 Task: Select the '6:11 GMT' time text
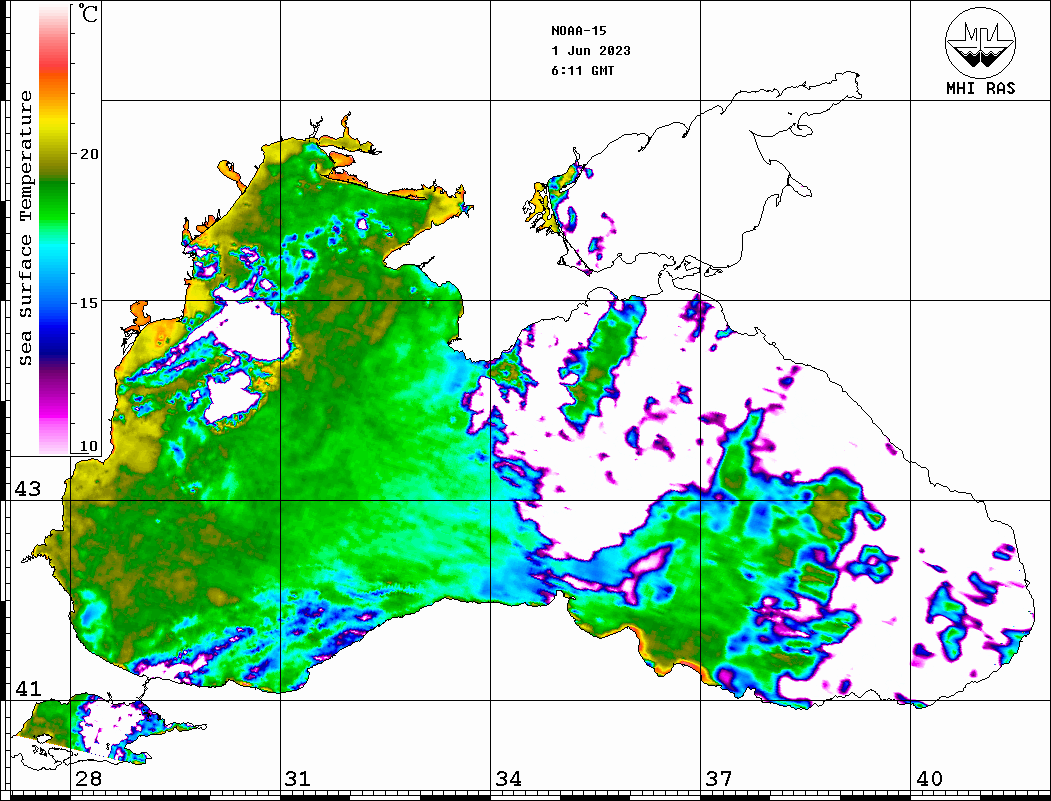[582, 71]
